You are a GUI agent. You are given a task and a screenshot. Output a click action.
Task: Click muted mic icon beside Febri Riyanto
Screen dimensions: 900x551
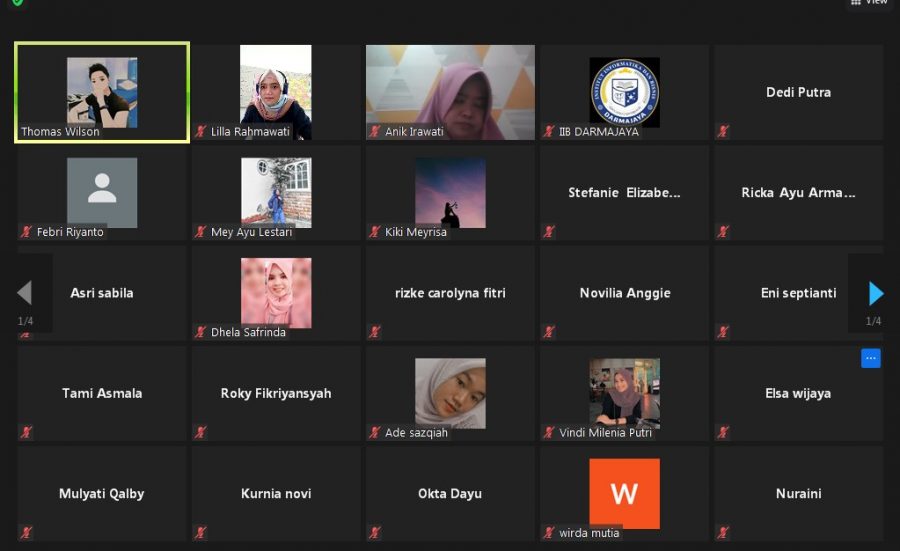click(x=26, y=232)
